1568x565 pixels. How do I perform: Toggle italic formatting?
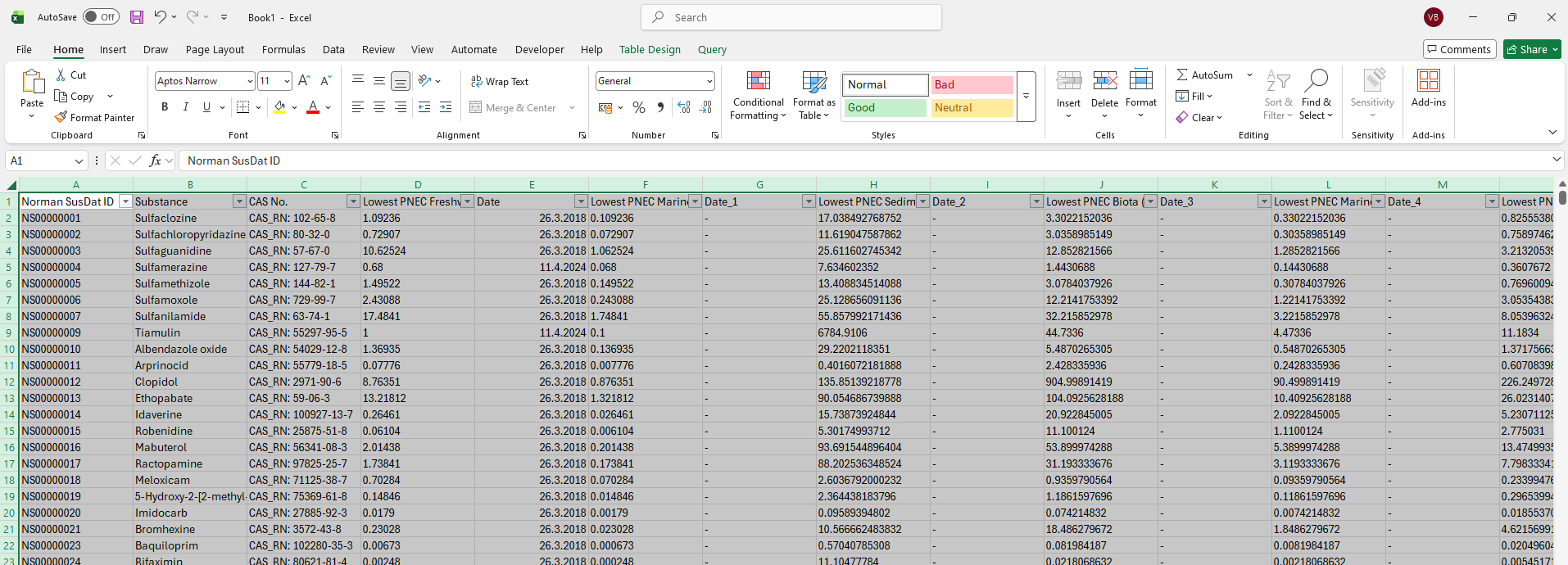pyautogui.click(x=186, y=107)
